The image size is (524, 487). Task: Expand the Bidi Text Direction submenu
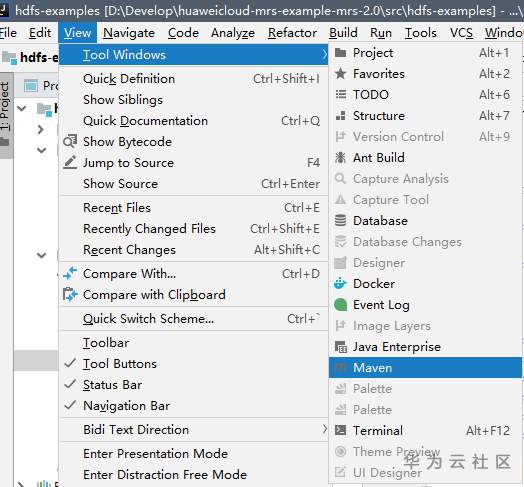[x=193, y=430]
